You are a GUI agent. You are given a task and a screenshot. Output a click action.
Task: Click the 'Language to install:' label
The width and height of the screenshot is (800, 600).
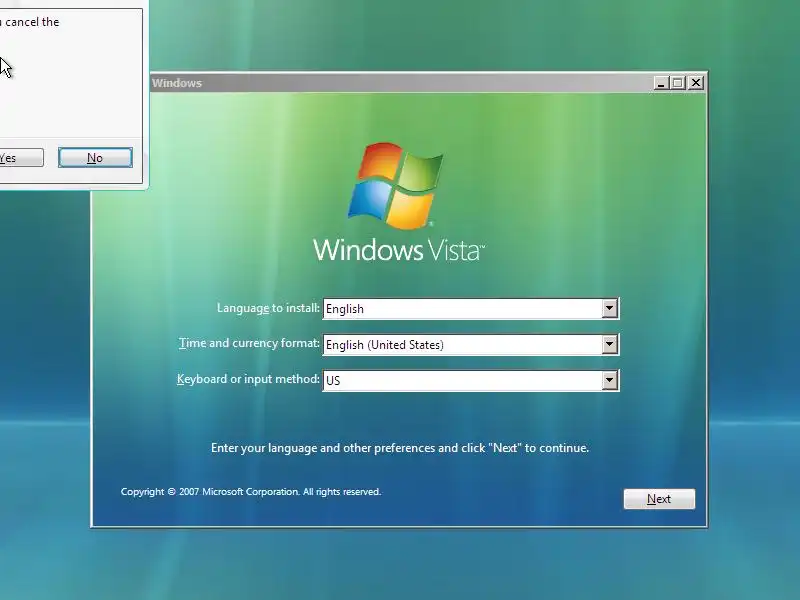pyautogui.click(x=268, y=308)
